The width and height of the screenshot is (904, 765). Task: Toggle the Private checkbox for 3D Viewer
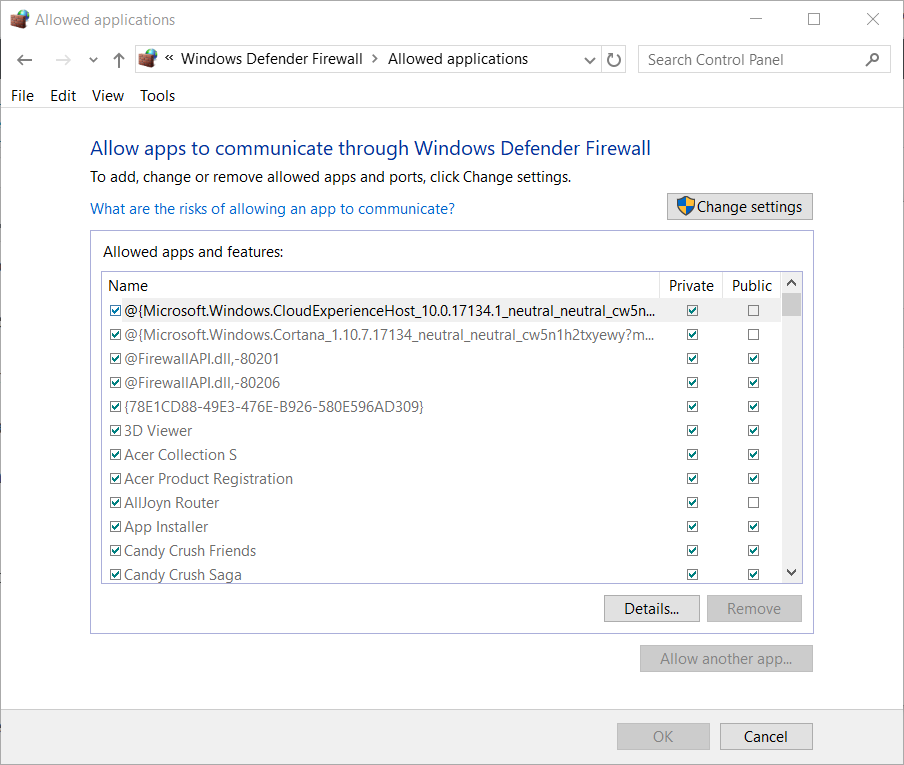tap(692, 431)
